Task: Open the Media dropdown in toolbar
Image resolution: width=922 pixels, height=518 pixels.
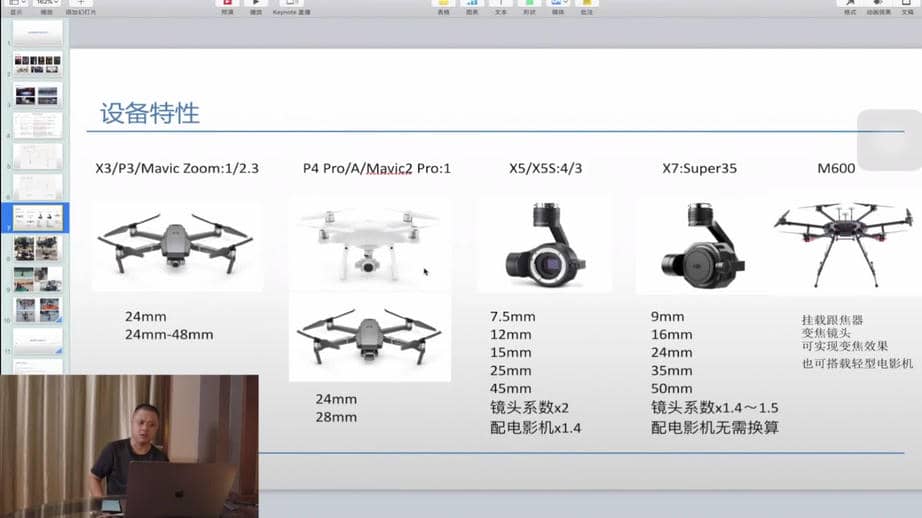Action: [558, 4]
